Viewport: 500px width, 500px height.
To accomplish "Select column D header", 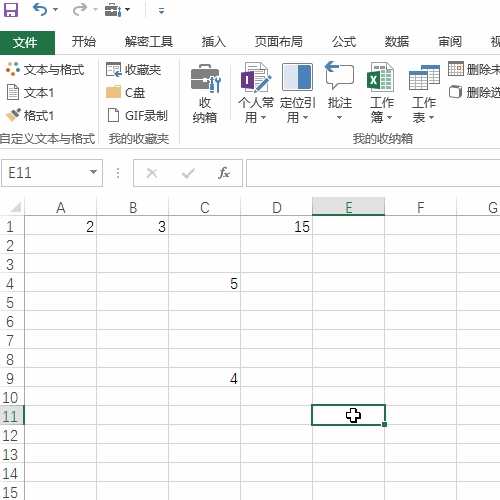I will 277,207.
